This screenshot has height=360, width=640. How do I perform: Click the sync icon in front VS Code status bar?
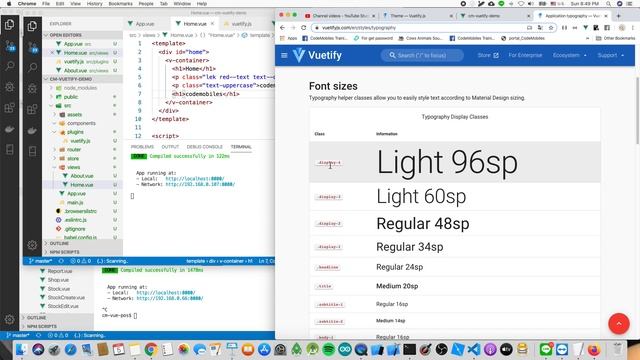(x=61, y=261)
